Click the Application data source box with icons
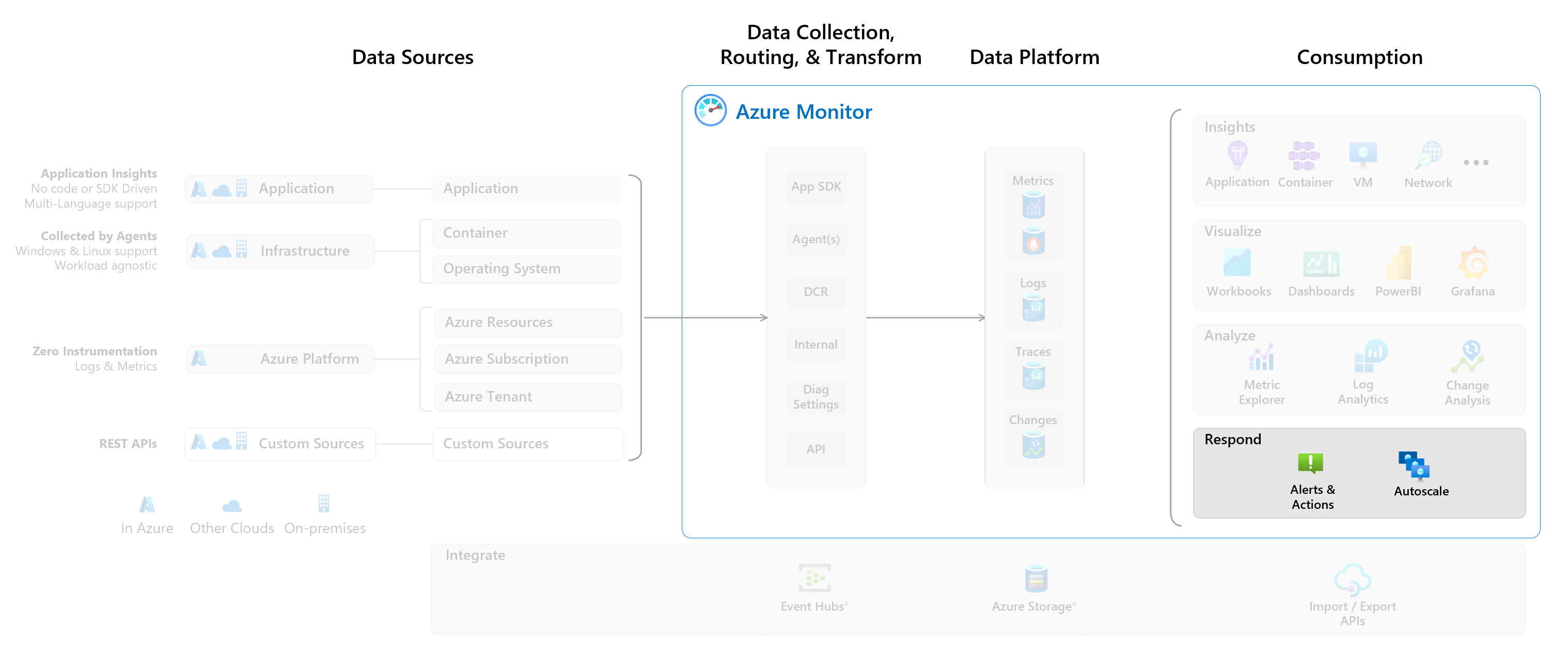Image resolution: width=1568 pixels, height=654 pixels. (279, 189)
